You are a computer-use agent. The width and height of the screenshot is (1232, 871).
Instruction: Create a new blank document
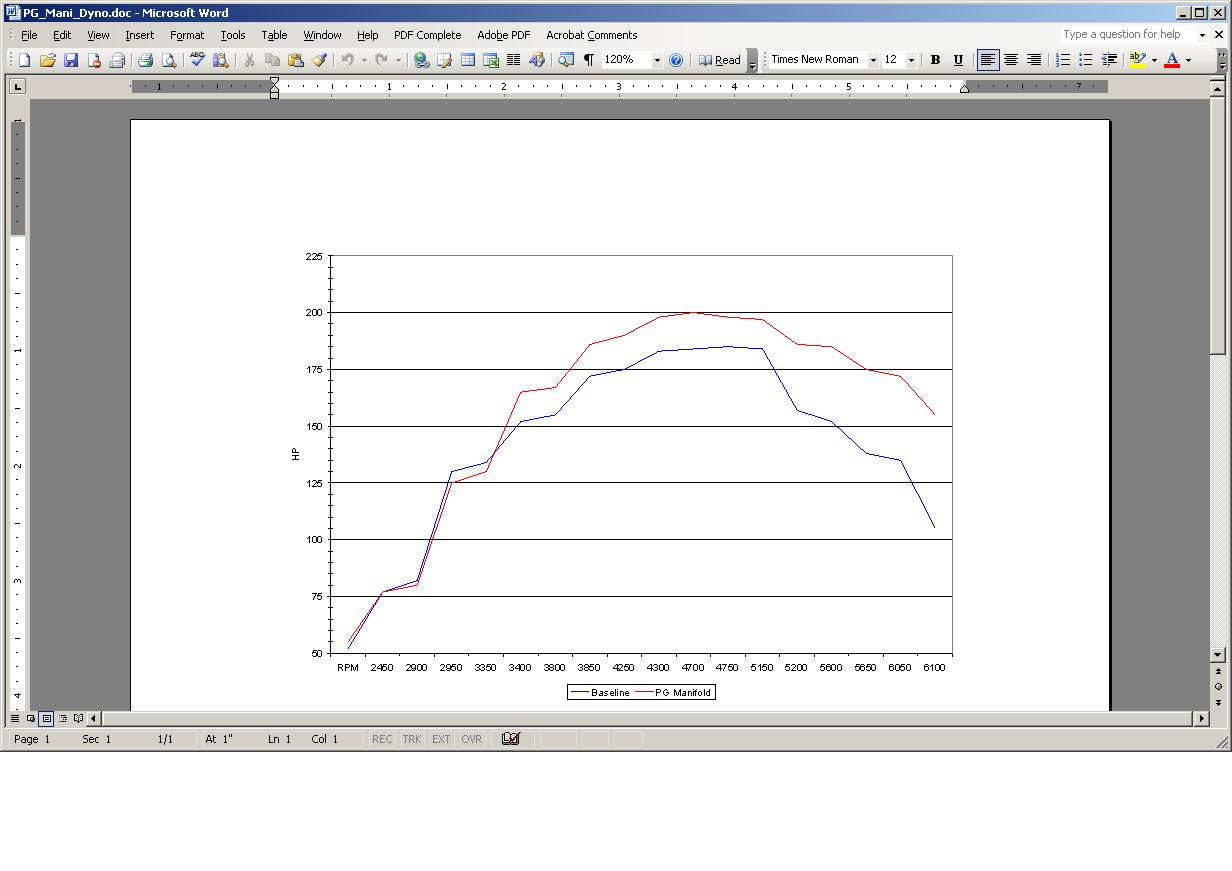[x=24, y=60]
